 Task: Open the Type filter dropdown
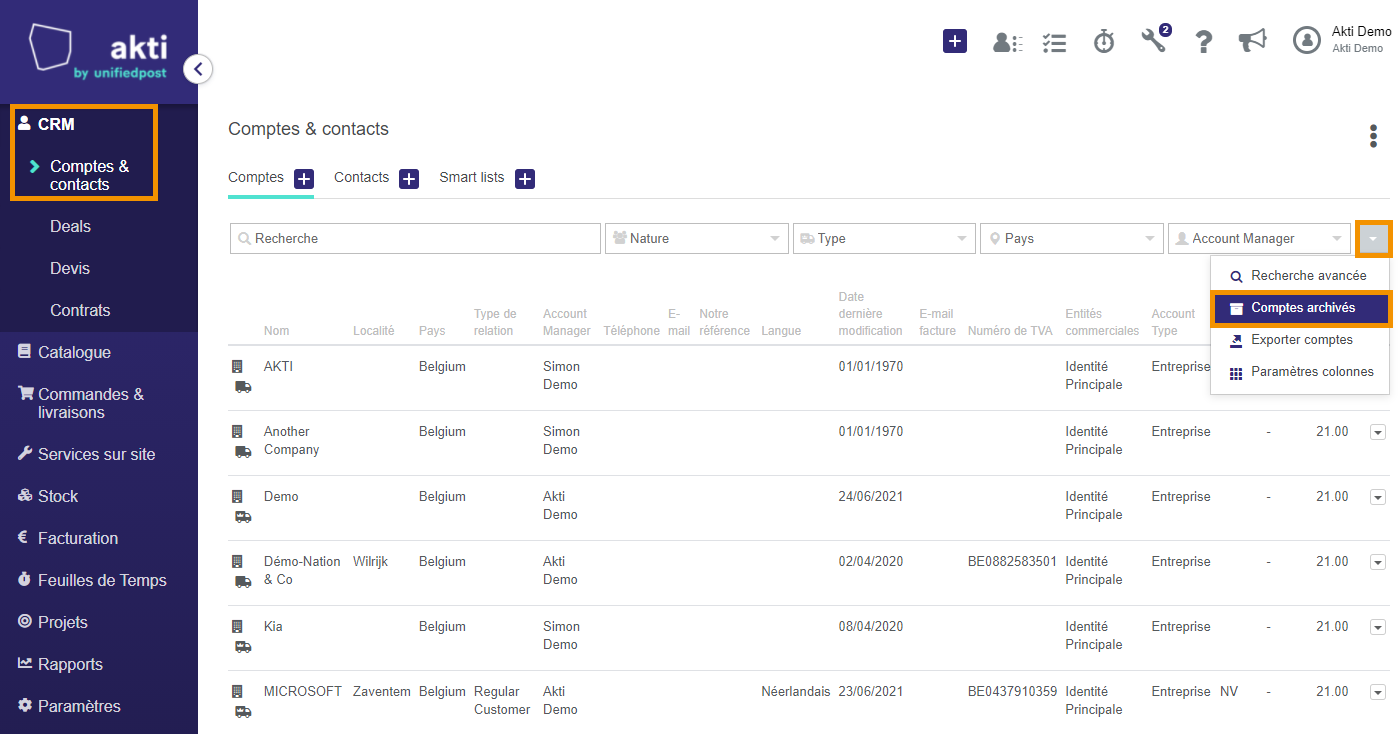tap(884, 238)
